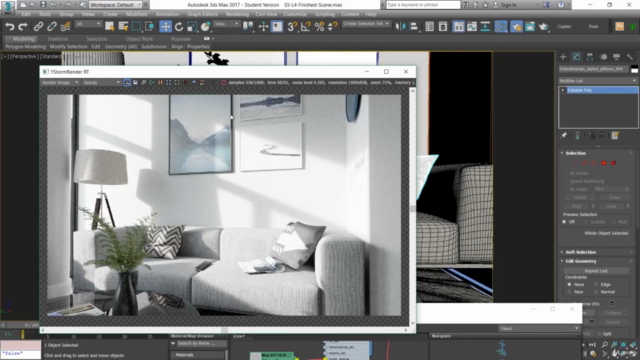Switch to Object Paint ribbon tab
The height and width of the screenshot is (360, 640).
[139, 39]
